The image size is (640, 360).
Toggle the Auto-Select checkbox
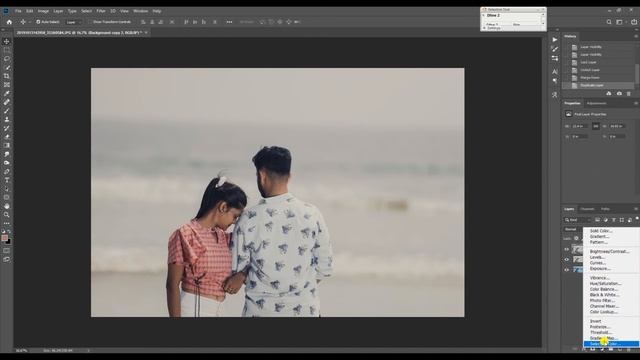point(38,22)
